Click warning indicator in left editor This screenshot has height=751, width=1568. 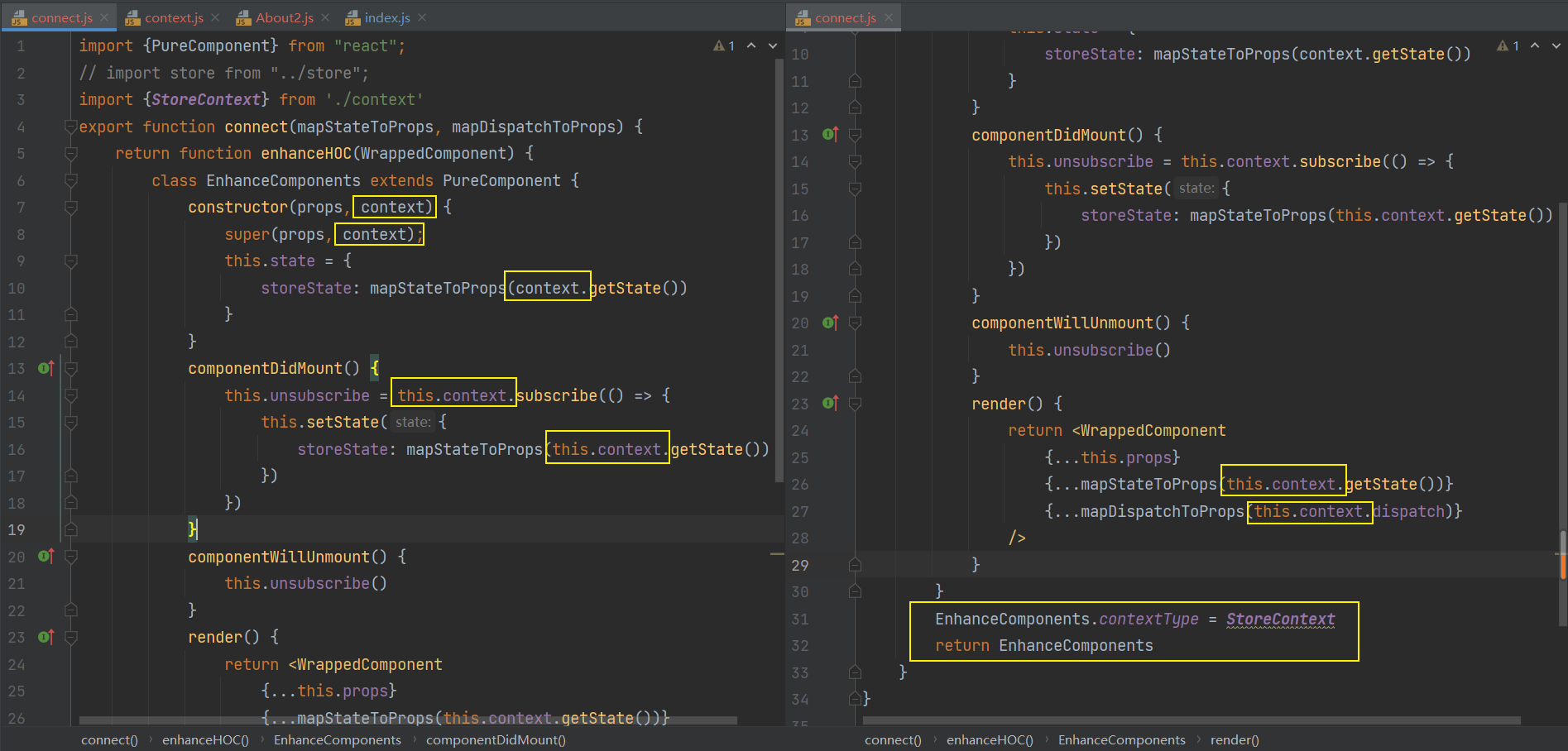(x=724, y=46)
